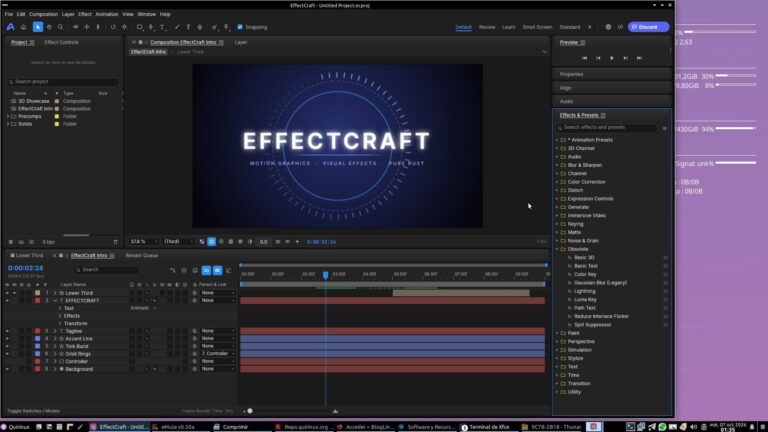
Task: Expand the Precomps folder in Project
Action: tap(7, 117)
